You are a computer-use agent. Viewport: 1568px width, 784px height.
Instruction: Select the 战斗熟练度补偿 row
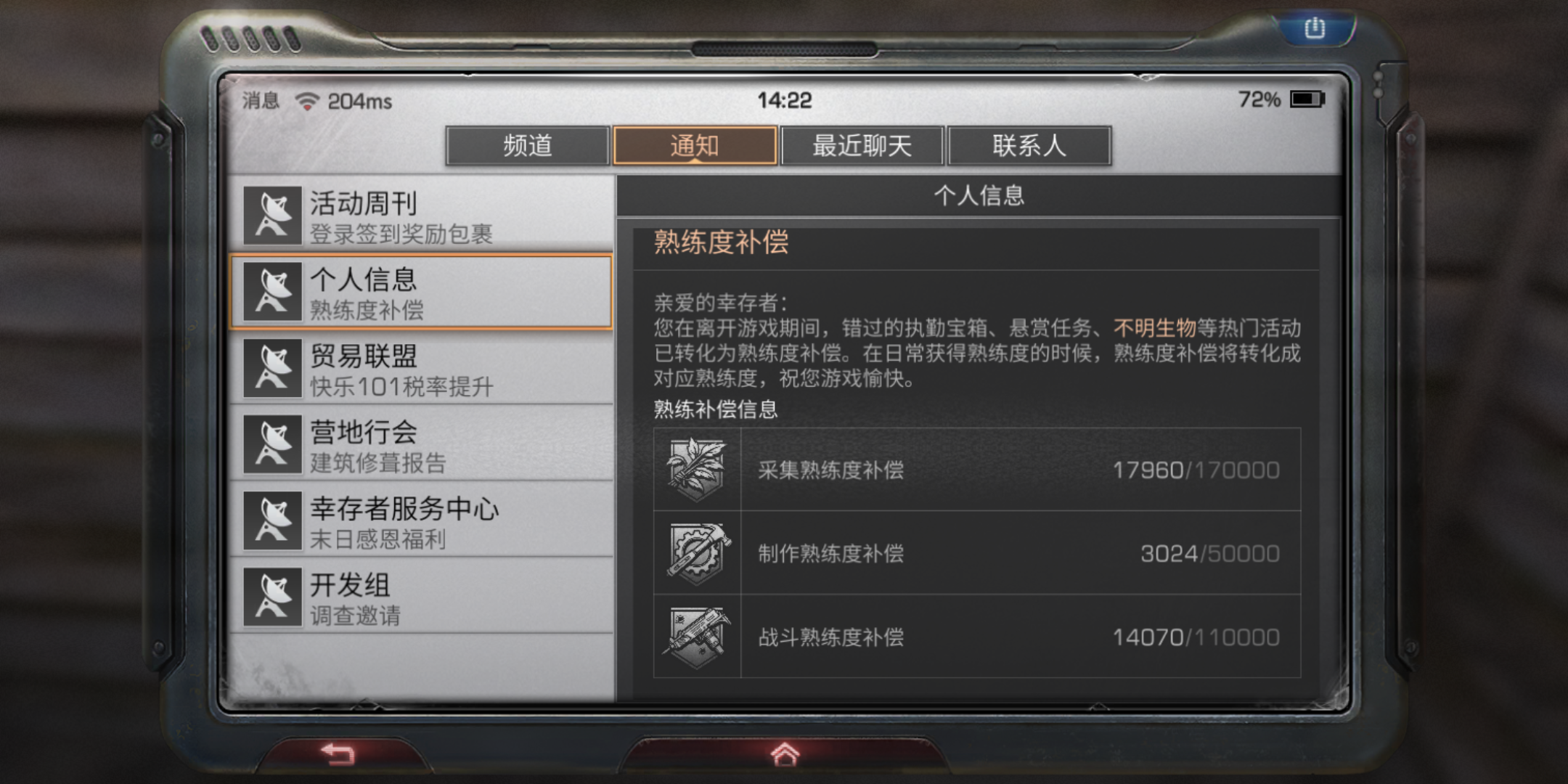click(x=977, y=637)
